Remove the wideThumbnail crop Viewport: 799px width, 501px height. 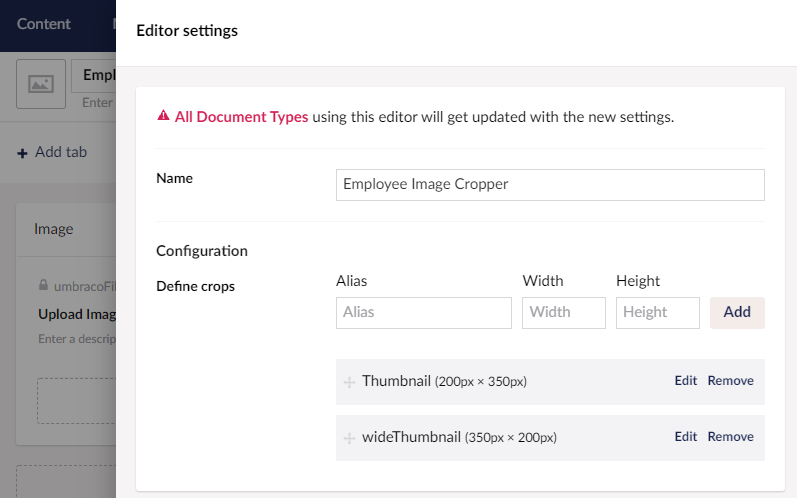click(x=730, y=437)
